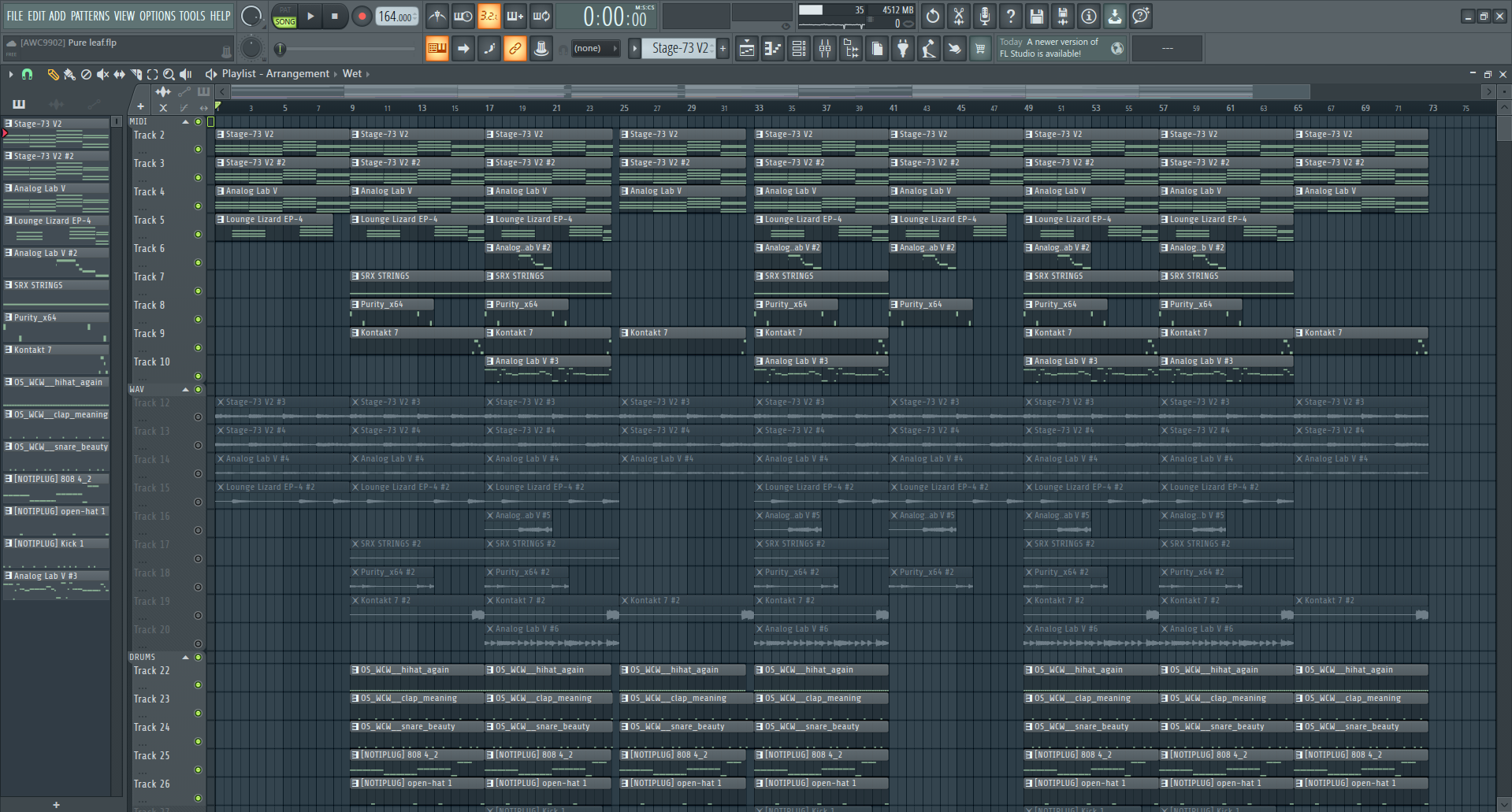Viewport: 1512px width, 812px height.
Task: Open the audio editor scissors icon
Action: coord(959,16)
